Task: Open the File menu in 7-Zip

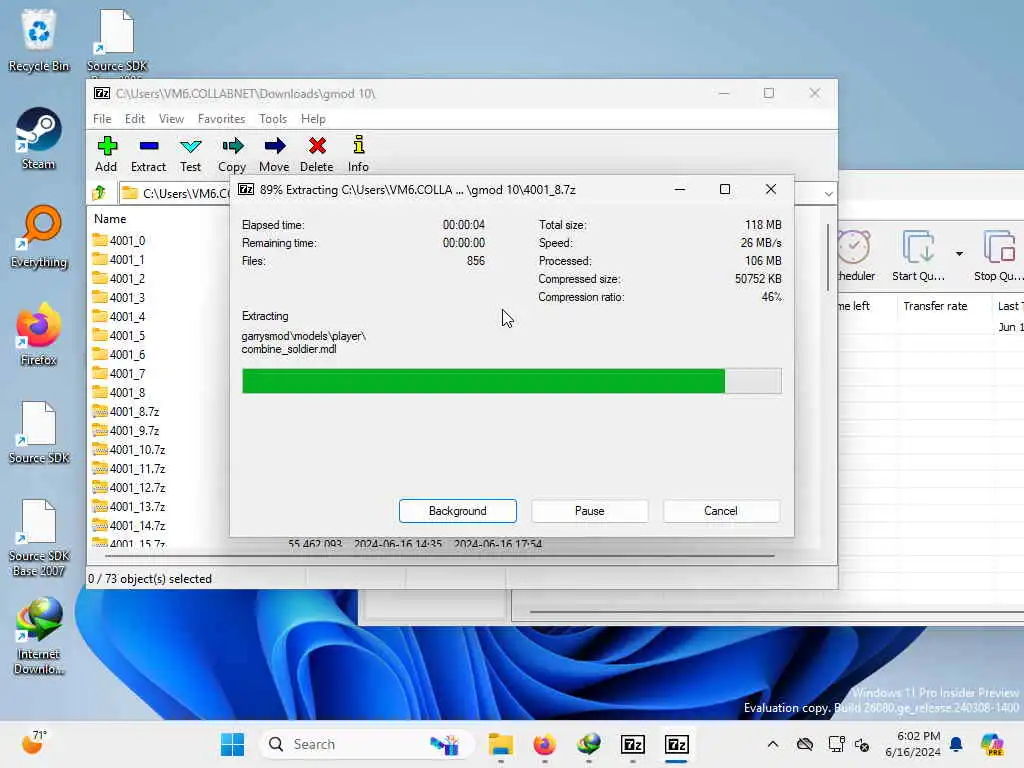Action: [x=102, y=119]
